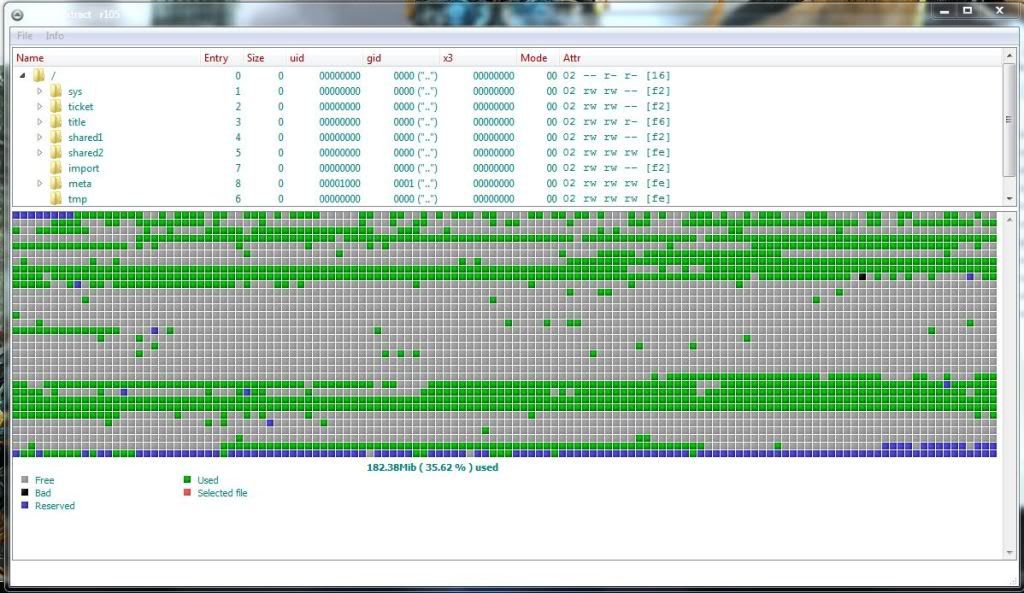Screen dimensions: 1024x593
Task: Expand the title folder node
Action: click(x=40, y=122)
